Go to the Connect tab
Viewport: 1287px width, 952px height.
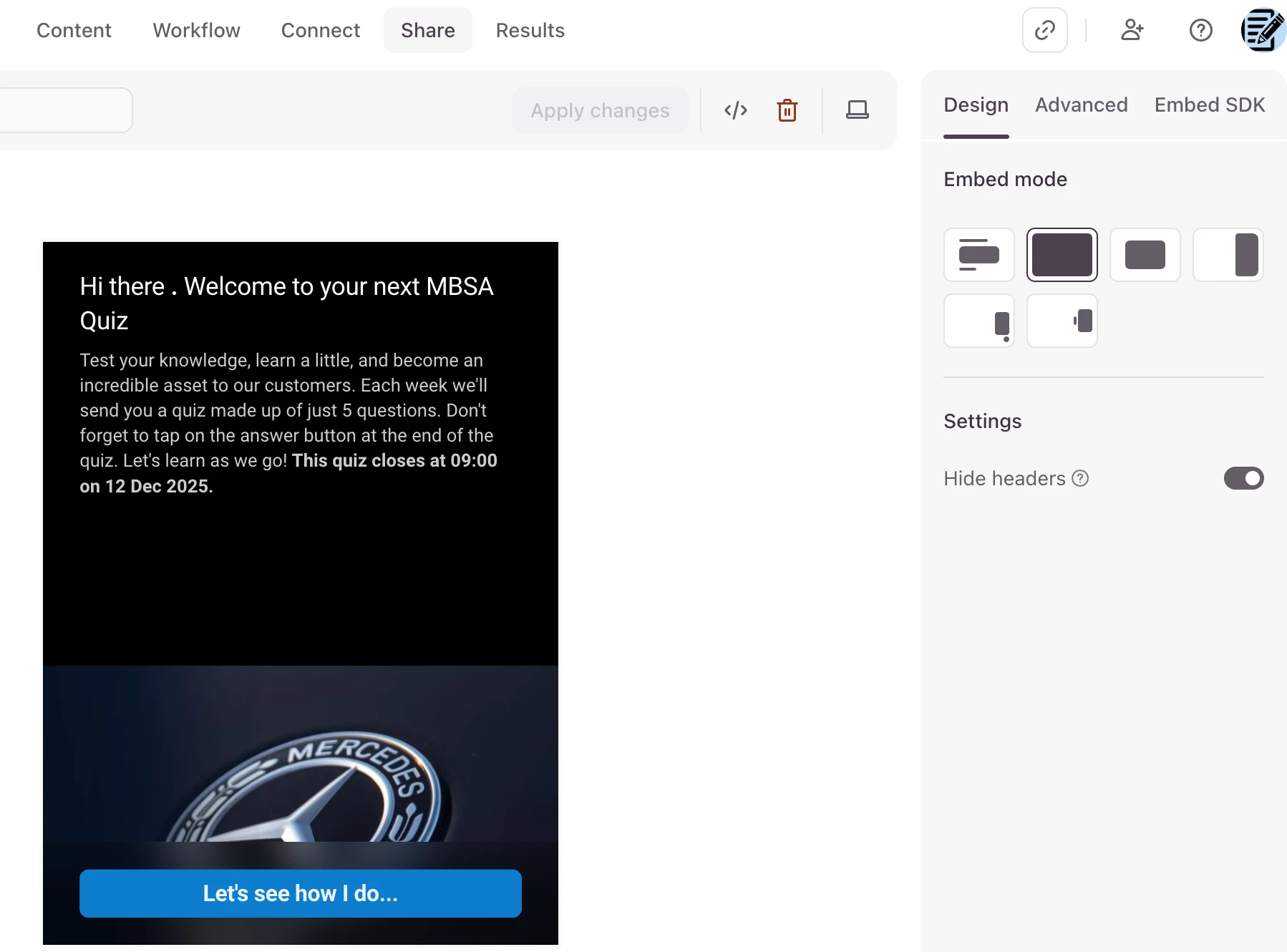click(321, 30)
